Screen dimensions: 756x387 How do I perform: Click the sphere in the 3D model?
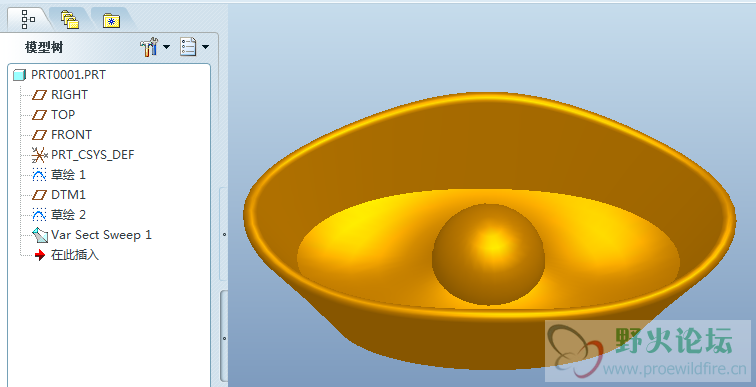(488, 254)
